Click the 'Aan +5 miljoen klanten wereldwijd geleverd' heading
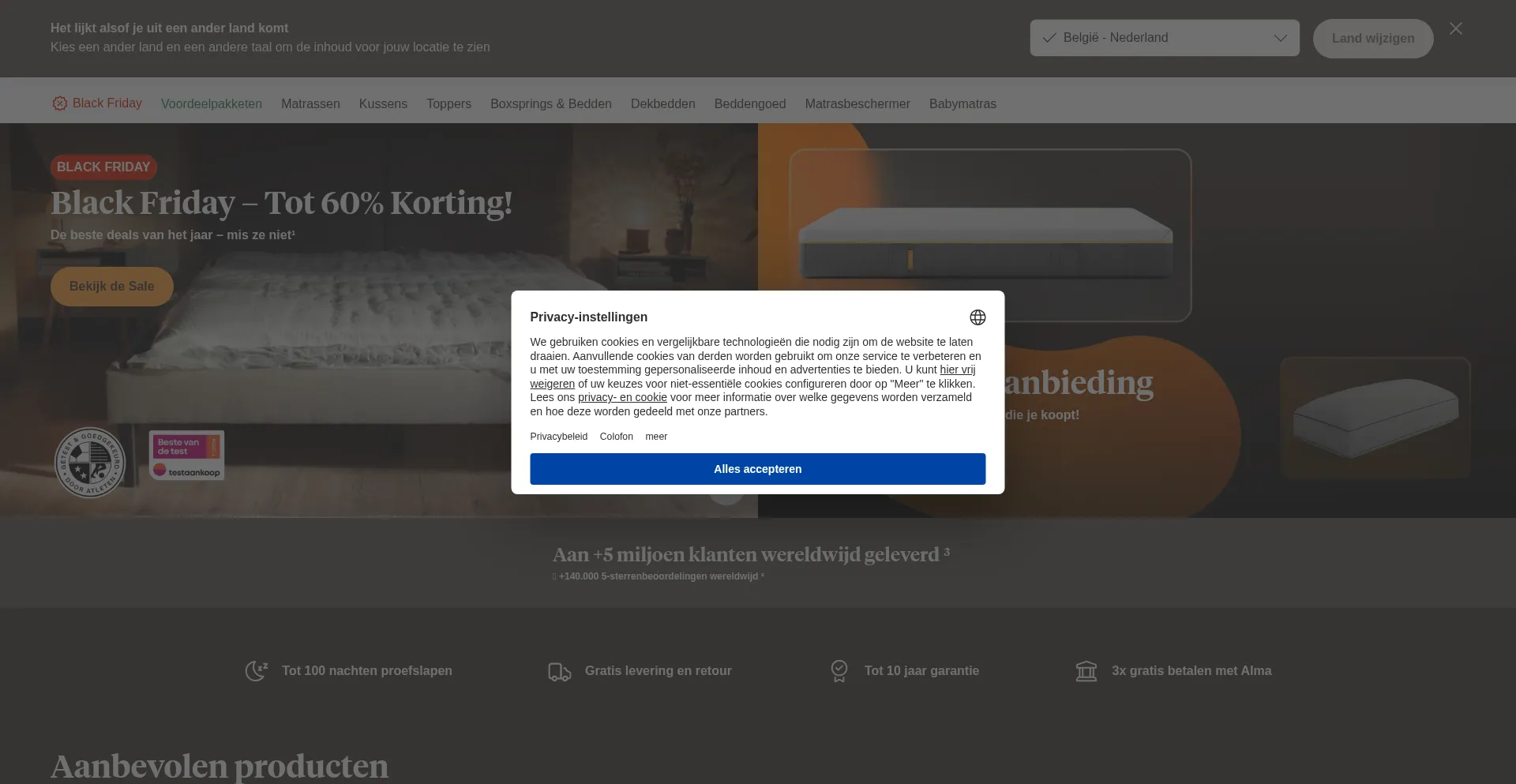 click(x=751, y=554)
